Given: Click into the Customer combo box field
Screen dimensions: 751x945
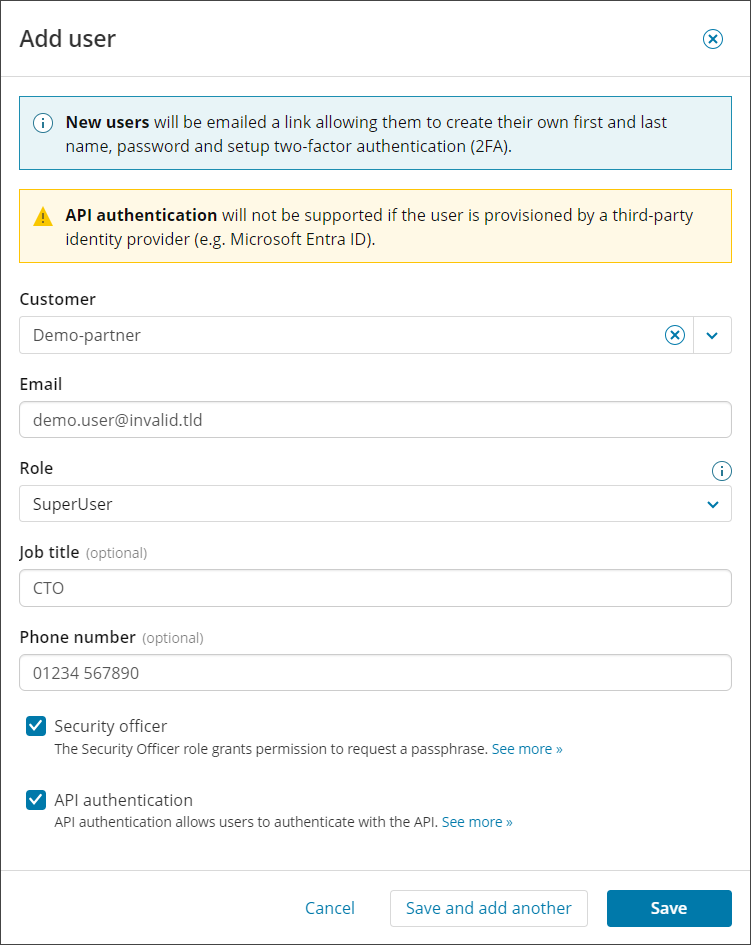Looking at the screenshot, I should [x=340, y=335].
